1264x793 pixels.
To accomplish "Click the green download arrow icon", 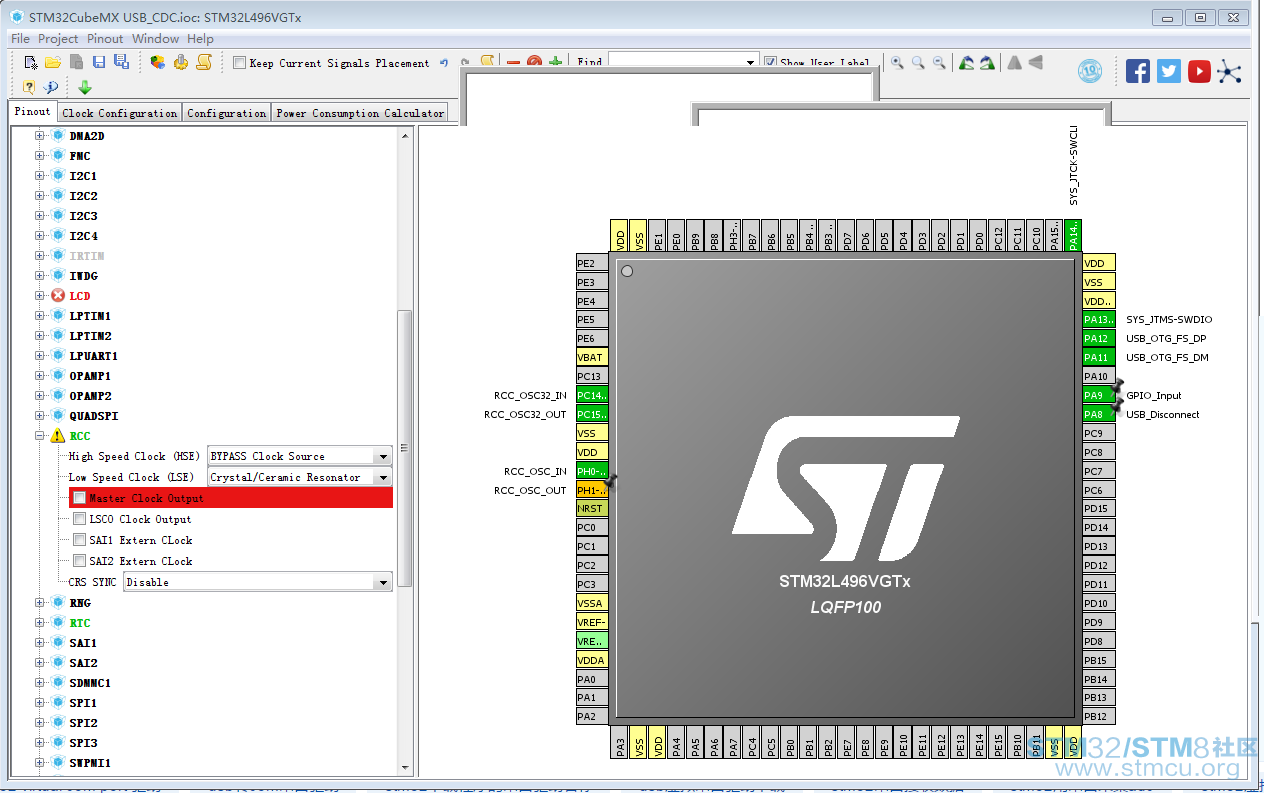I will [x=85, y=87].
